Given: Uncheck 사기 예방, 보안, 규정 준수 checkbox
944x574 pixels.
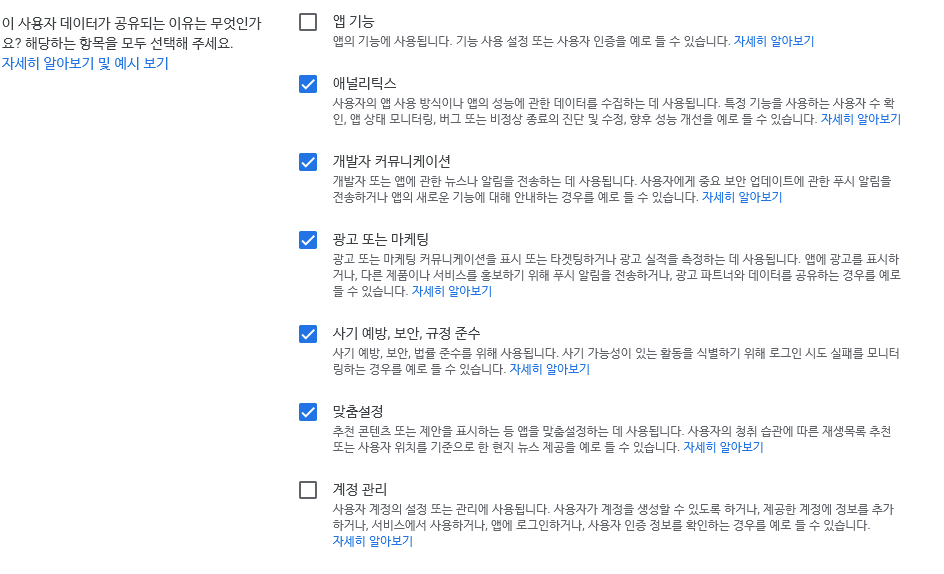Looking at the screenshot, I should pos(308,334).
